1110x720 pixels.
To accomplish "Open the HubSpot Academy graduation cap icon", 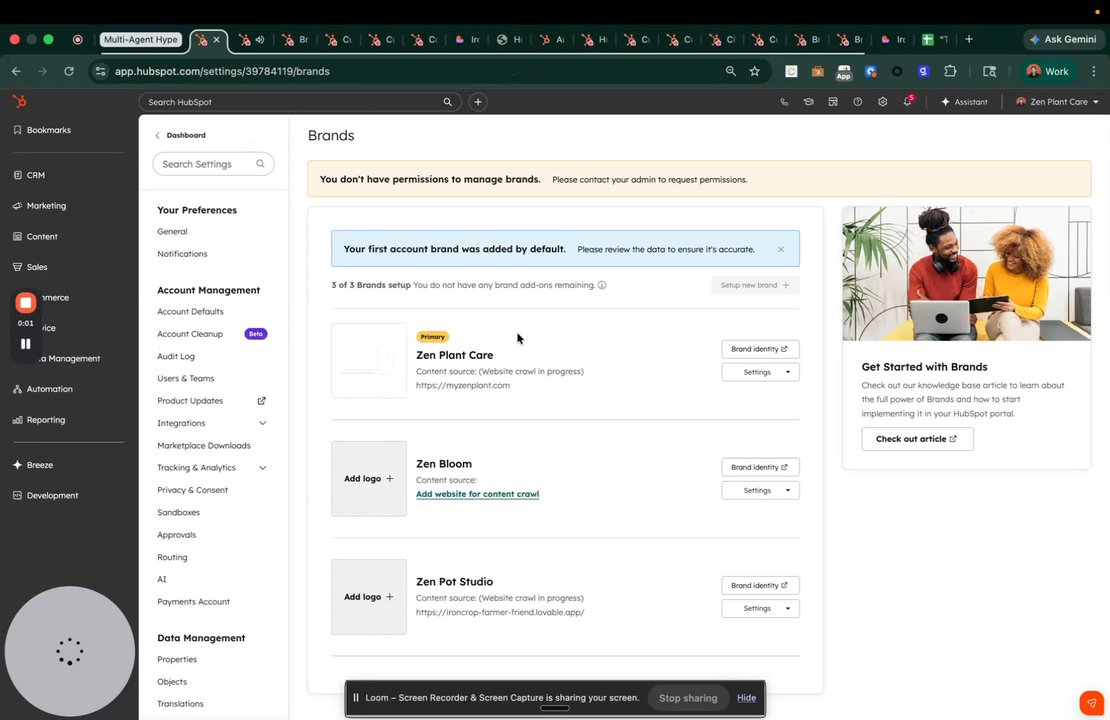I will click(x=808, y=102).
